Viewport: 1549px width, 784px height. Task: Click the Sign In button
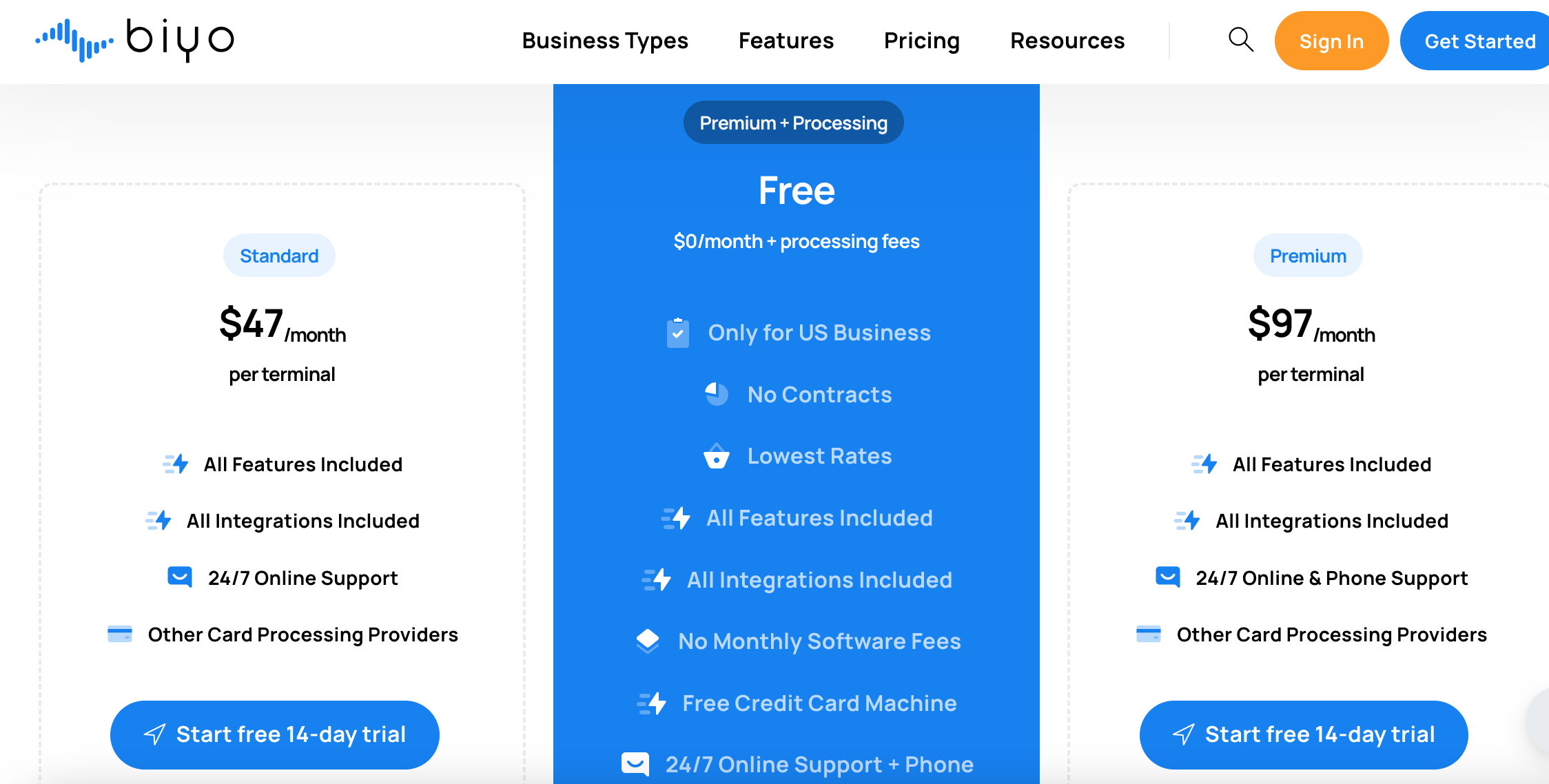[1332, 41]
